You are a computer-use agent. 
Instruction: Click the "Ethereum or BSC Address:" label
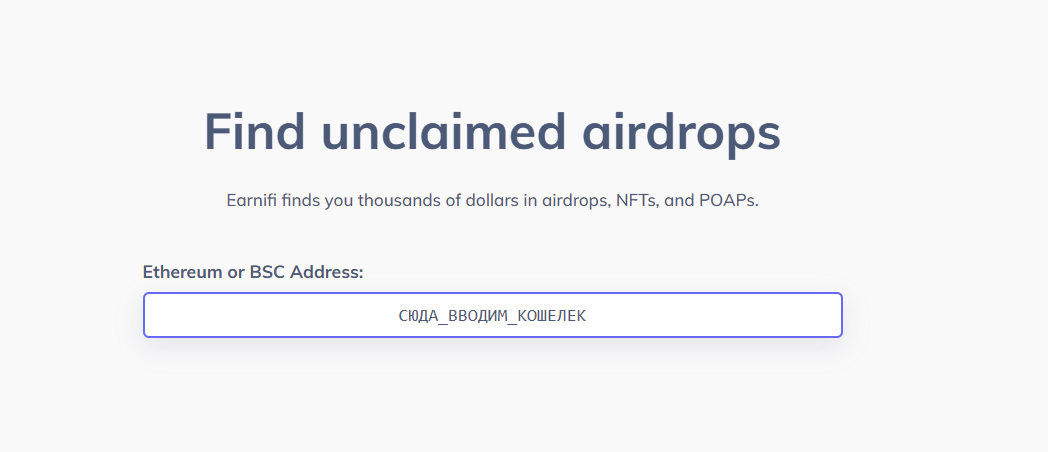pos(253,271)
